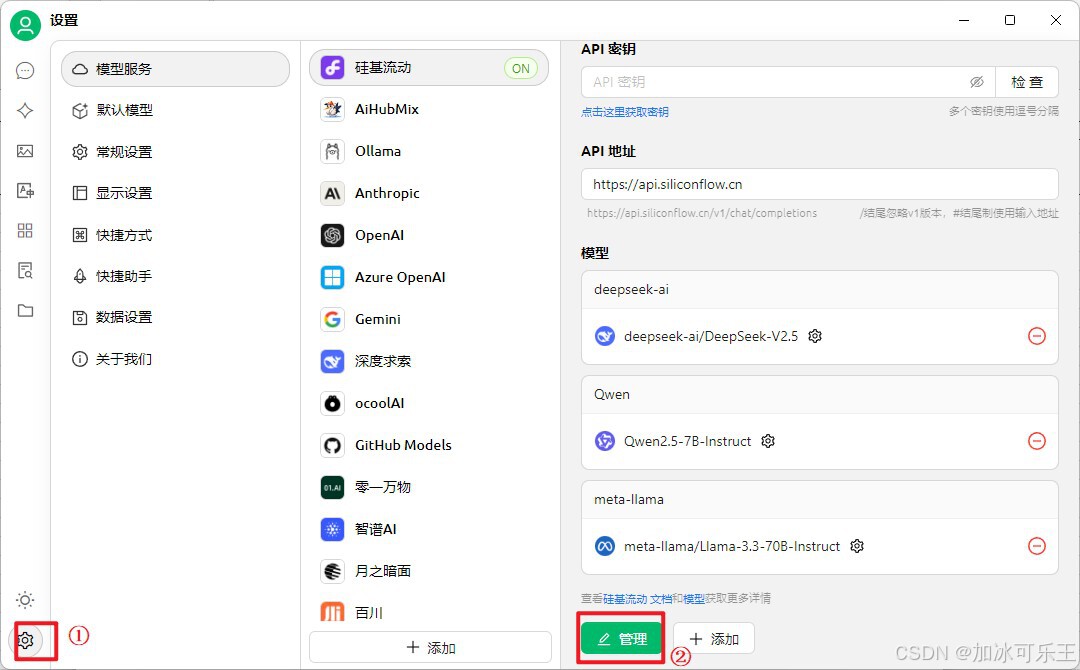Select the ocoolAI provider
This screenshot has width=1080, height=670.
429,403
